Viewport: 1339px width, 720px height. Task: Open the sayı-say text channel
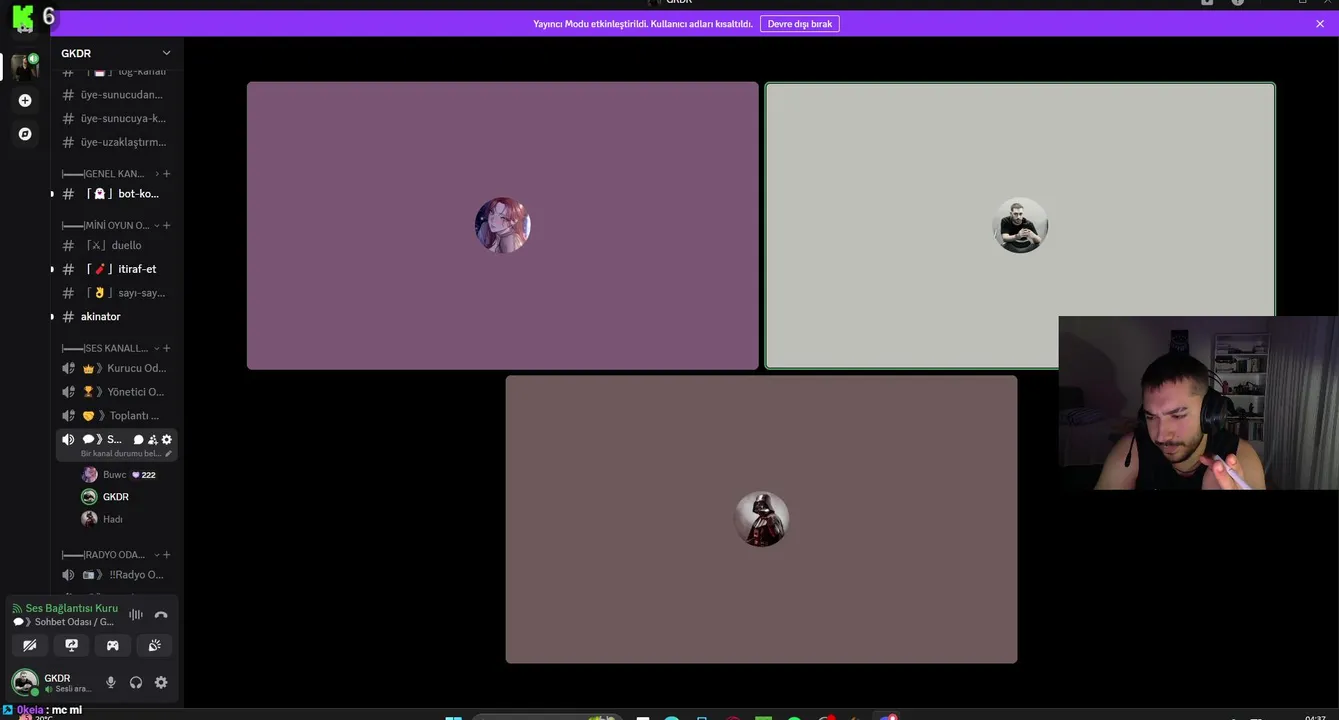(x=117, y=293)
